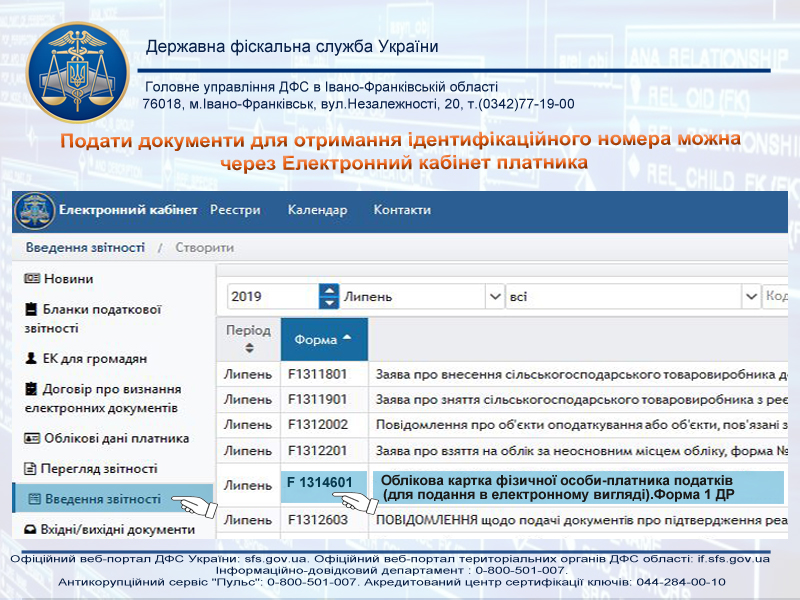Click Липень period cell for F1312002
This screenshot has height=600, width=800.
pos(248,424)
